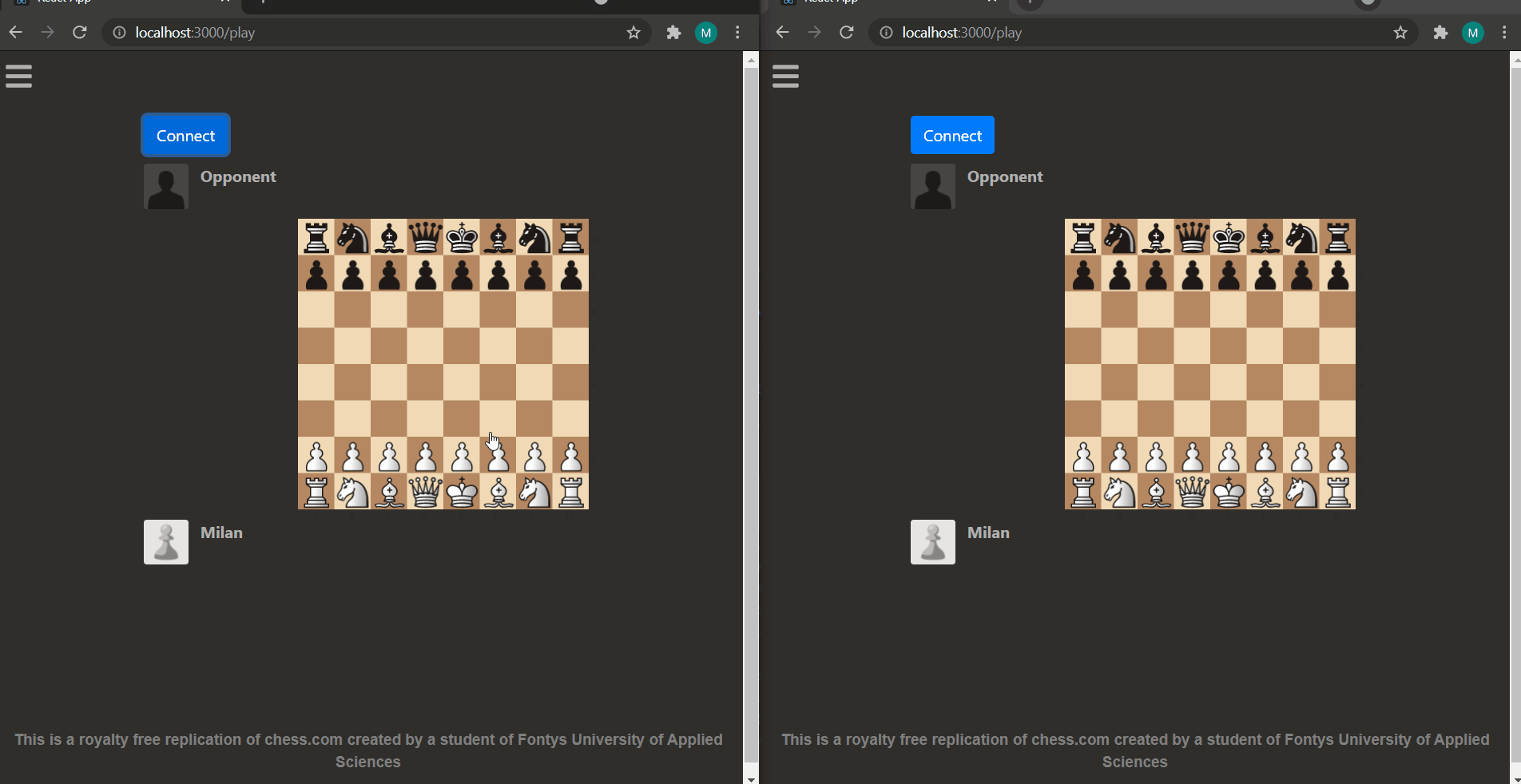Reload the page in the right browser window
1521x784 pixels.
[x=846, y=33]
